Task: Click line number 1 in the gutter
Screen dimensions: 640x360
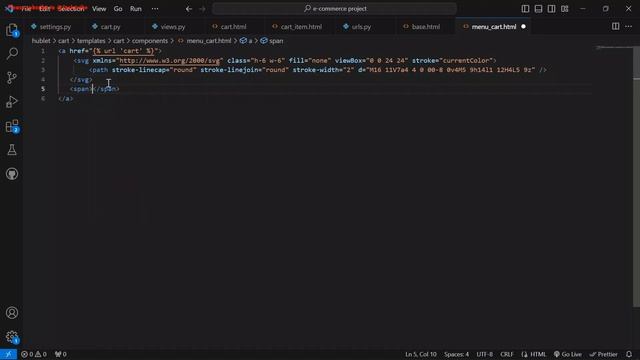Action: 43,51
